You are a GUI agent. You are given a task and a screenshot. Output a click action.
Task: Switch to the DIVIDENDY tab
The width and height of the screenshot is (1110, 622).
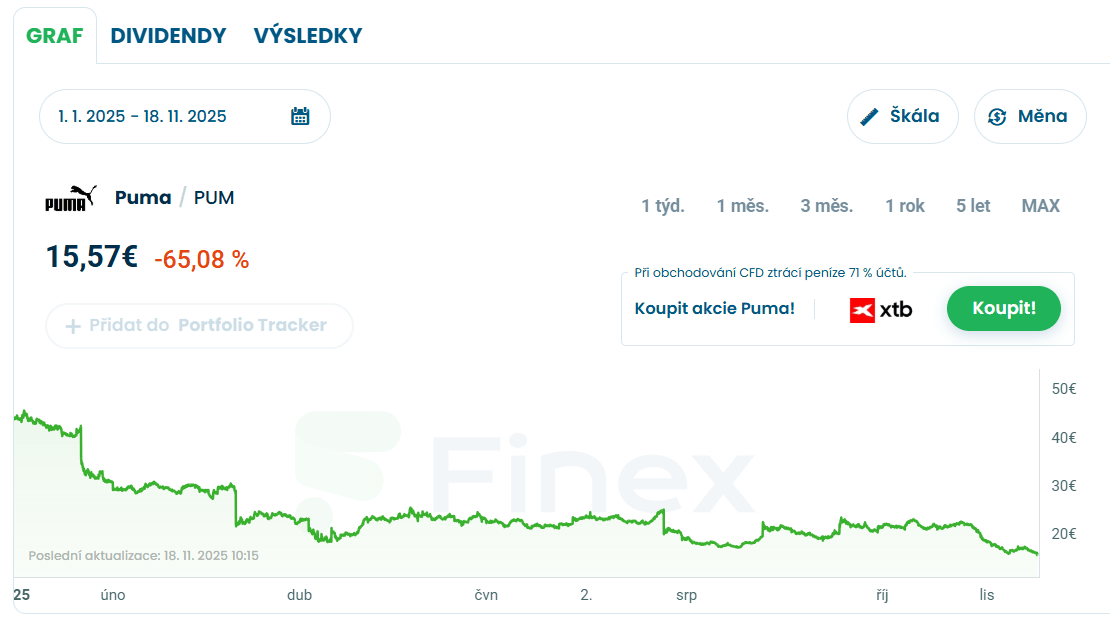tap(168, 36)
